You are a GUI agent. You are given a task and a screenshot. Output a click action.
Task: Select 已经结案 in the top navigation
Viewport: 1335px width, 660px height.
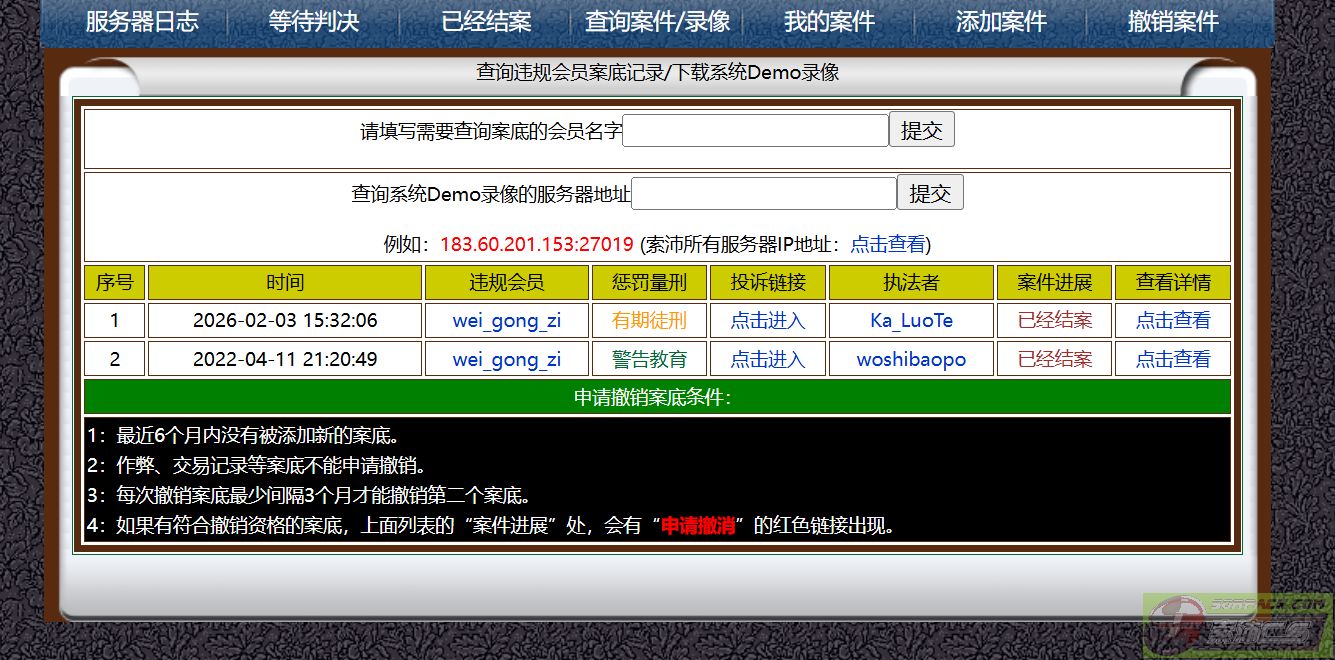486,22
